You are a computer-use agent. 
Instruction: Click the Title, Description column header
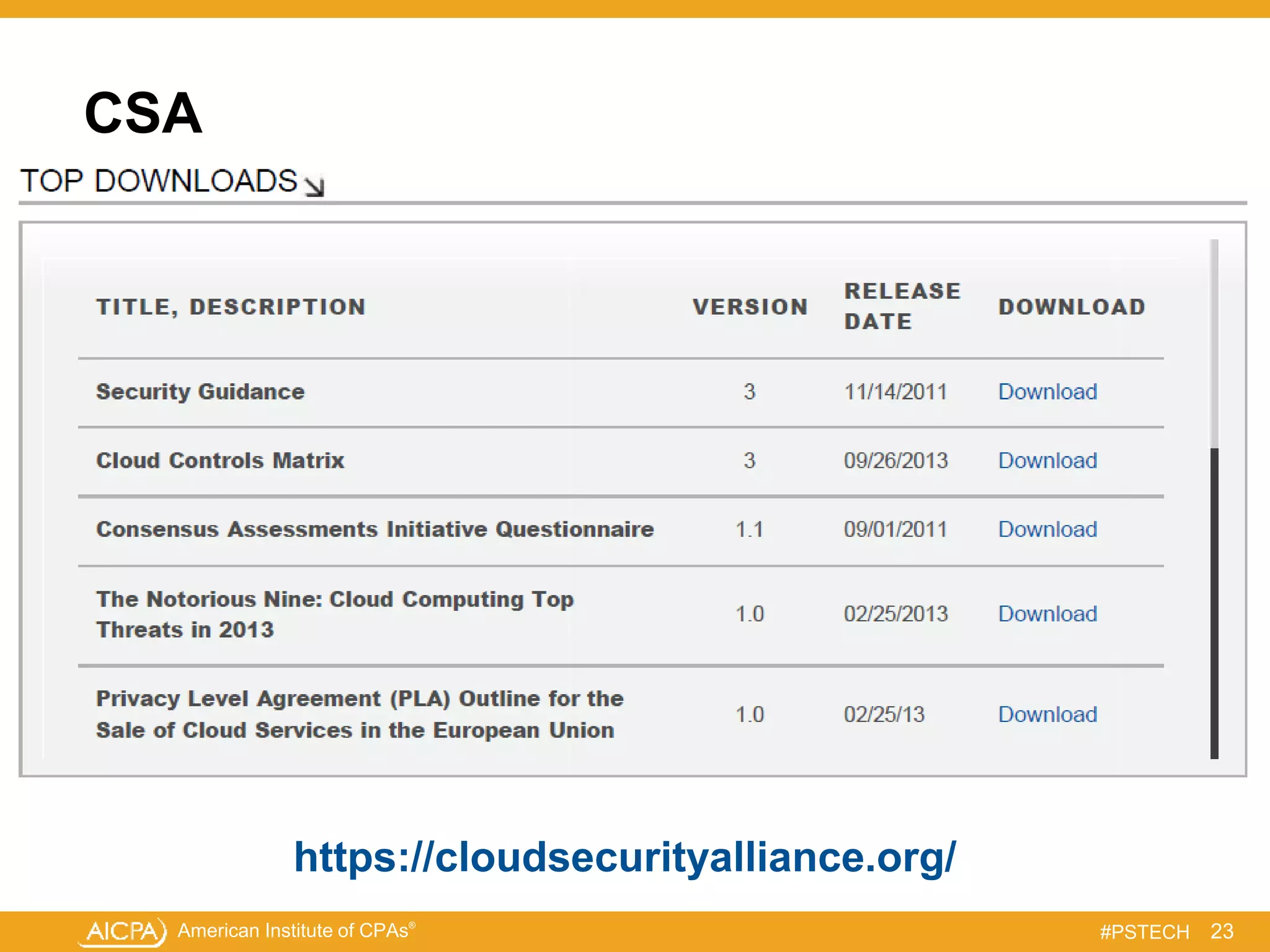pos(231,307)
